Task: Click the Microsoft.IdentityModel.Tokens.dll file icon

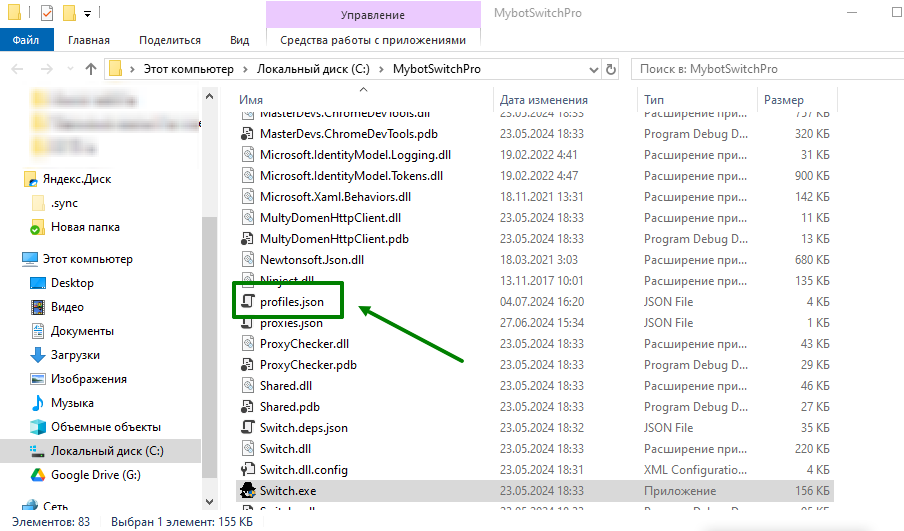Action: pos(247,176)
